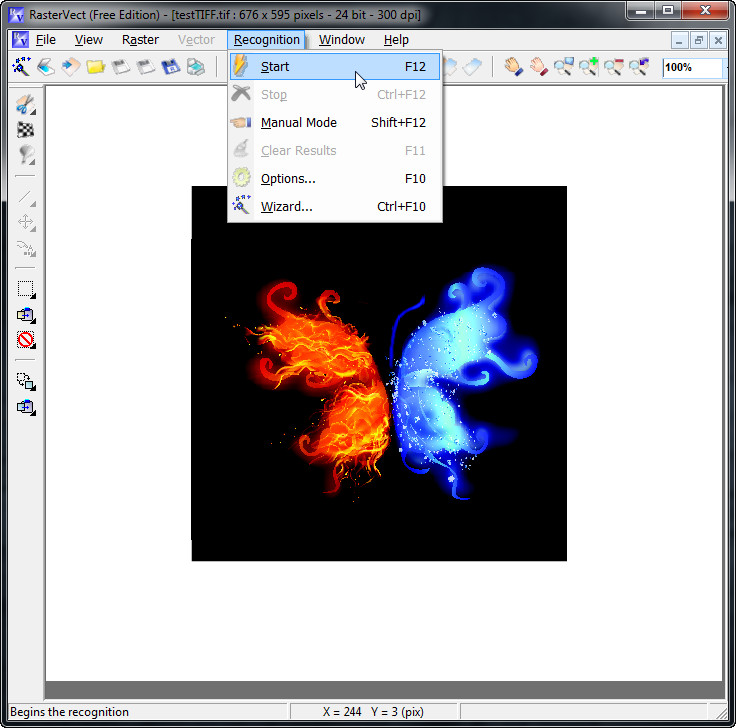Click the pointing hand icon beside Manual Mode
This screenshot has width=736, height=728.
point(241,123)
